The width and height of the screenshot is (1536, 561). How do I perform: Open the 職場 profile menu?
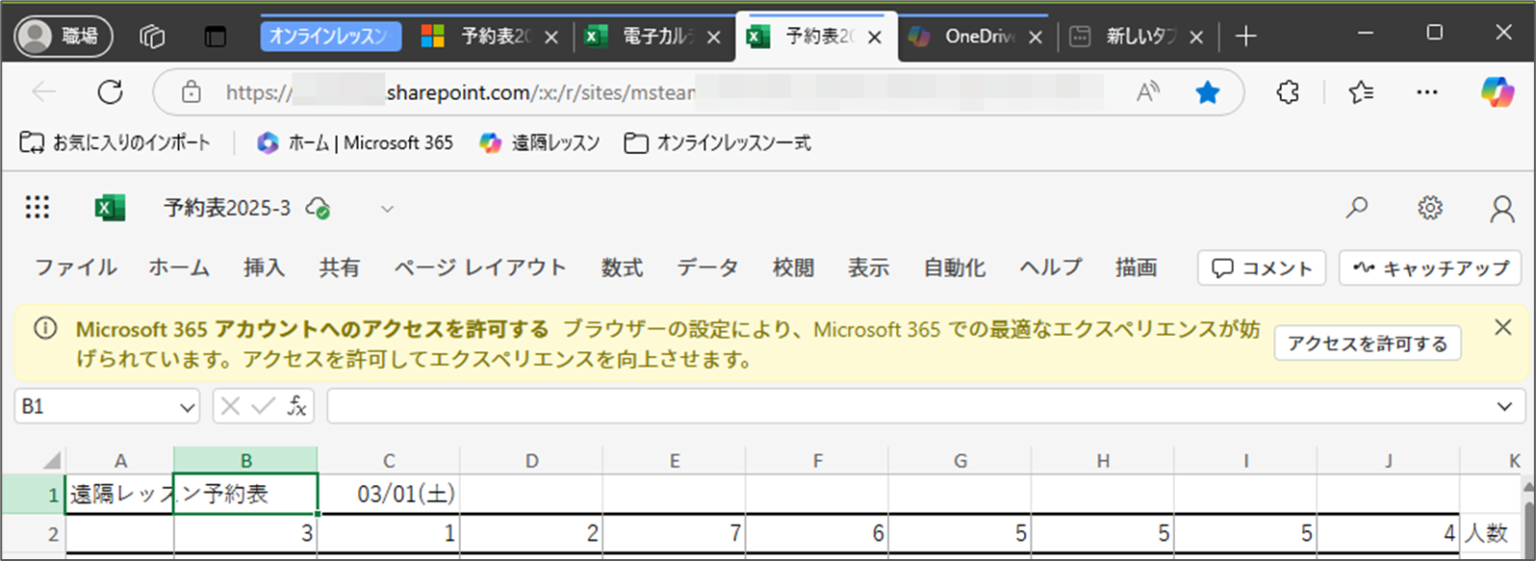[64, 37]
